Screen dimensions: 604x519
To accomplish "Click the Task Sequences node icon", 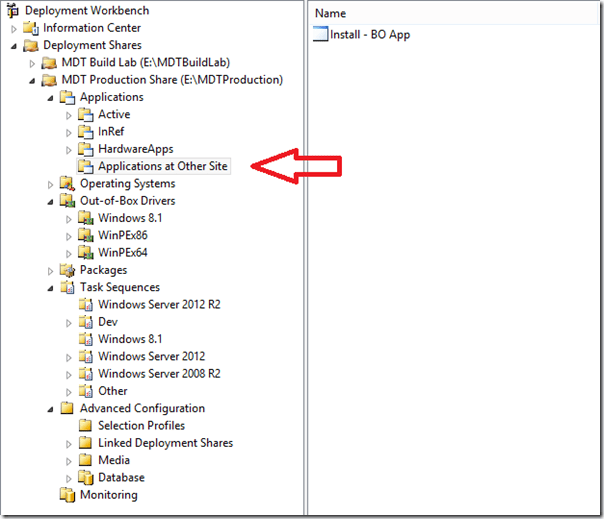I will [x=67, y=287].
